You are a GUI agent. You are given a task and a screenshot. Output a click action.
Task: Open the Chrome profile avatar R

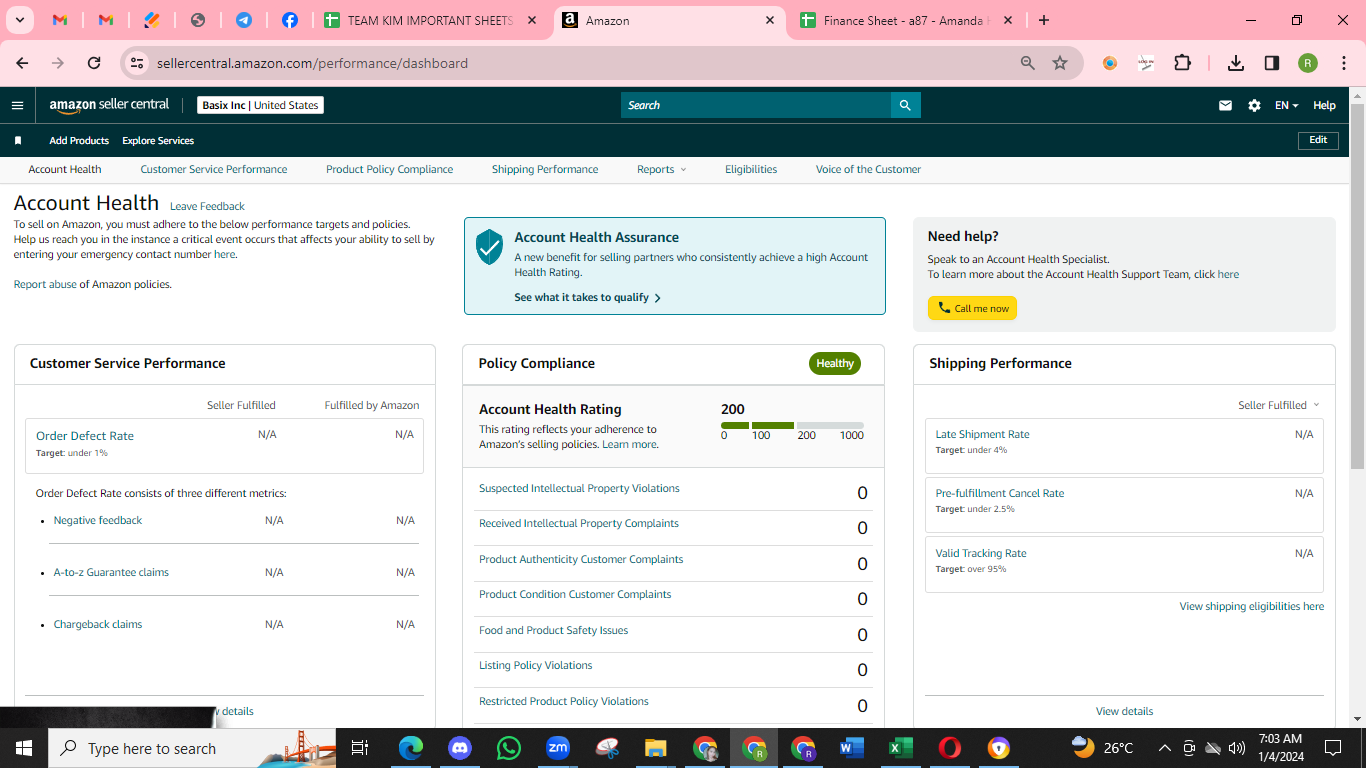(x=1308, y=63)
